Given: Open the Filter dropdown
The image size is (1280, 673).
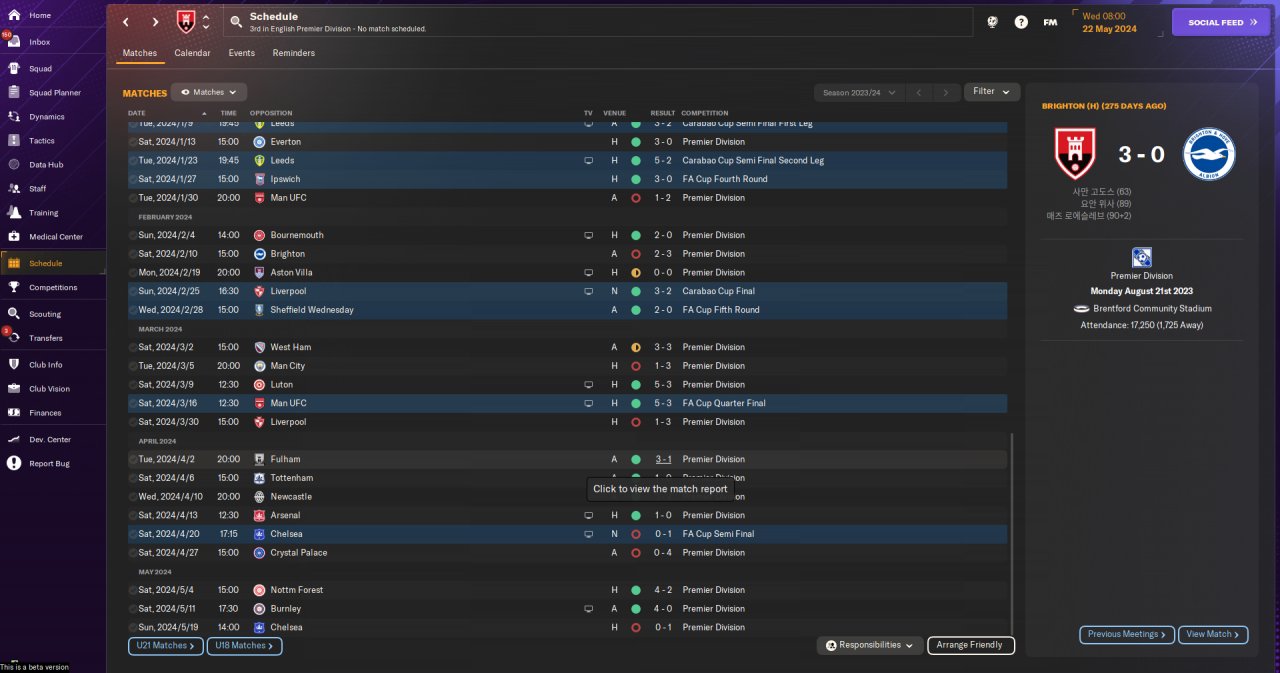Looking at the screenshot, I should coord(992,91).
